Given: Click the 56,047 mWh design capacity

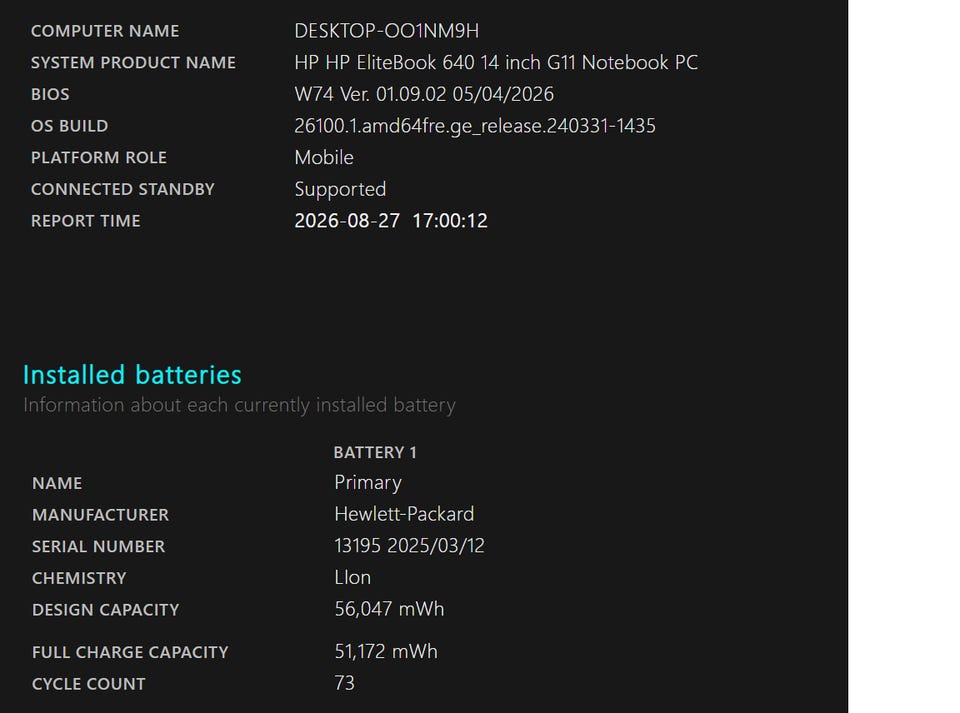Looking at the screenshot, I should 389,610.
